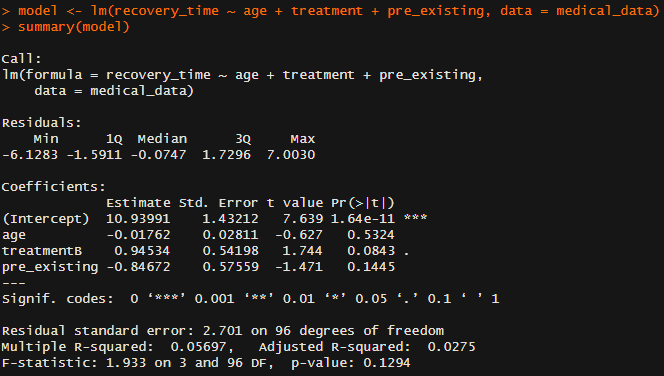Viewport: 664px width, 376px height.
Task: Click treatmentB t value 1.744
Action: (x=302, y=251)
